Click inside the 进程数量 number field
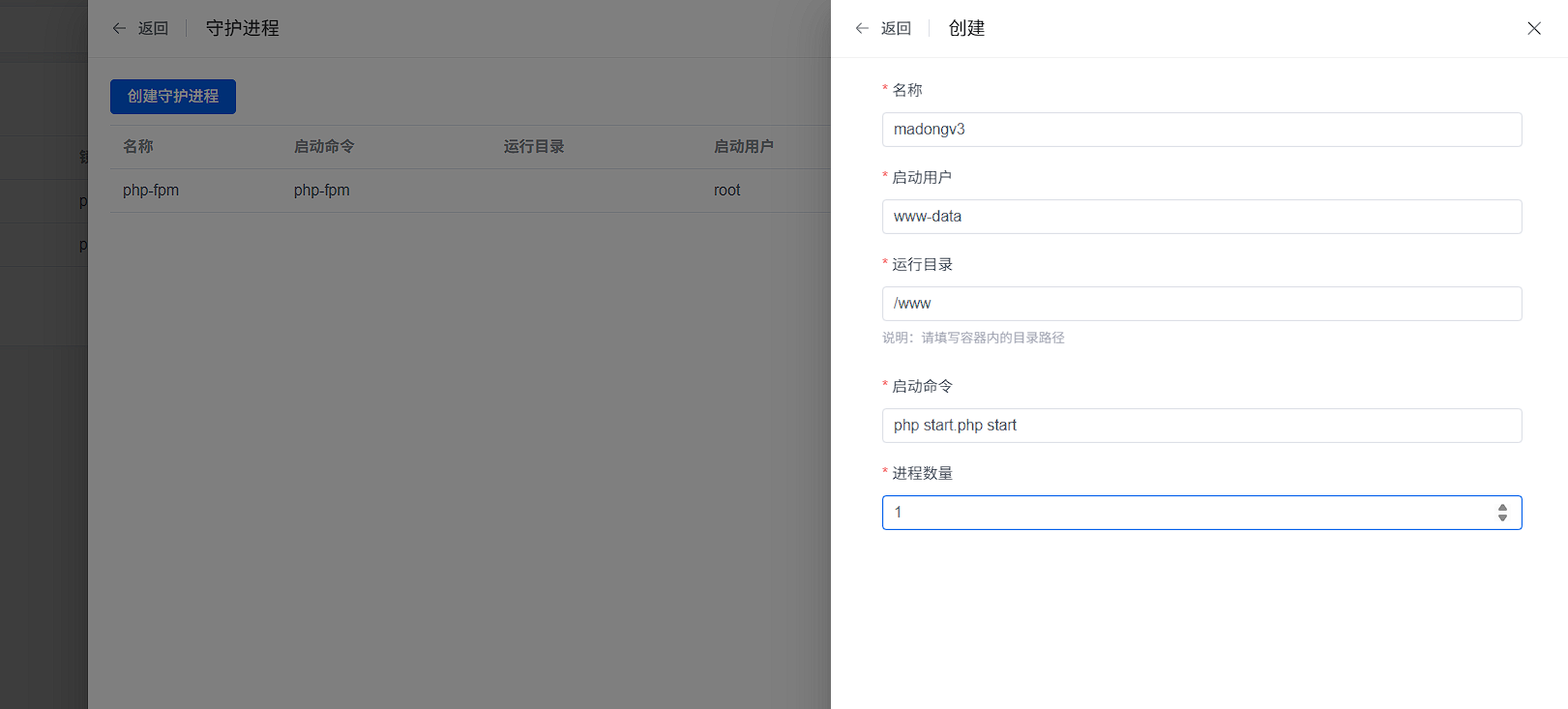Screen dimensions: 1568x709 tap(1180, 513)
